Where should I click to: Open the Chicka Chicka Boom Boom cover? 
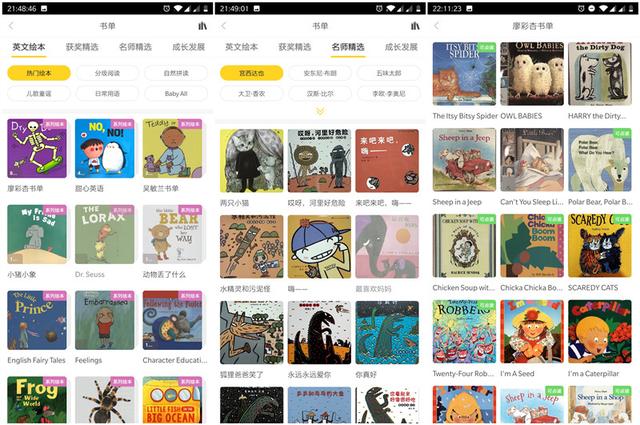532,245
